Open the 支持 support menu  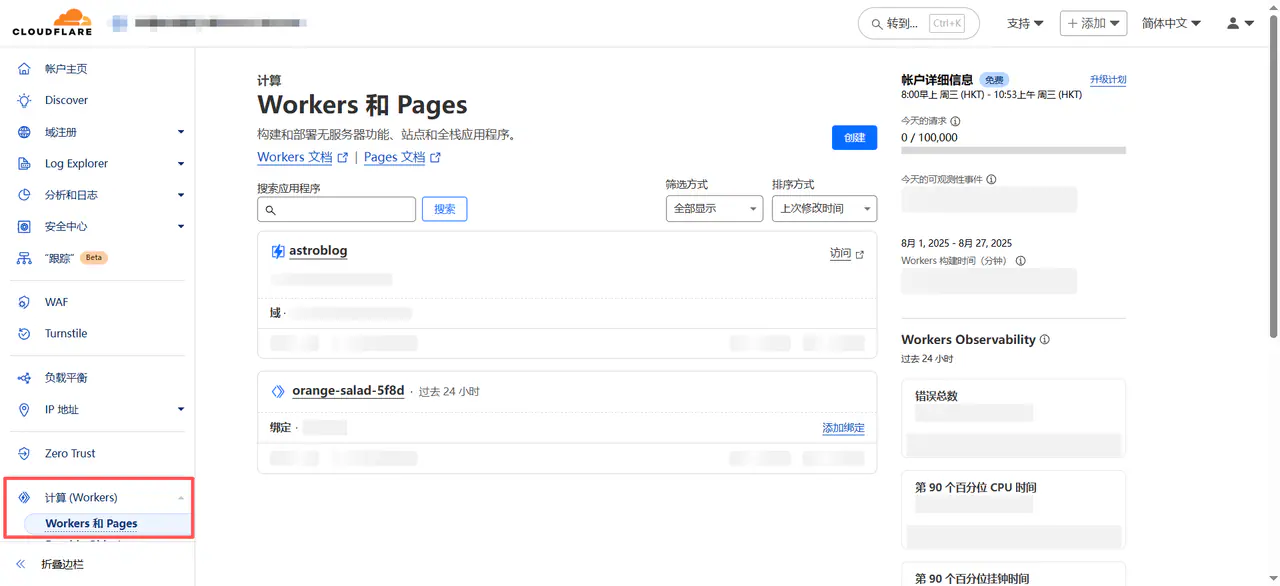[1025, 23]
